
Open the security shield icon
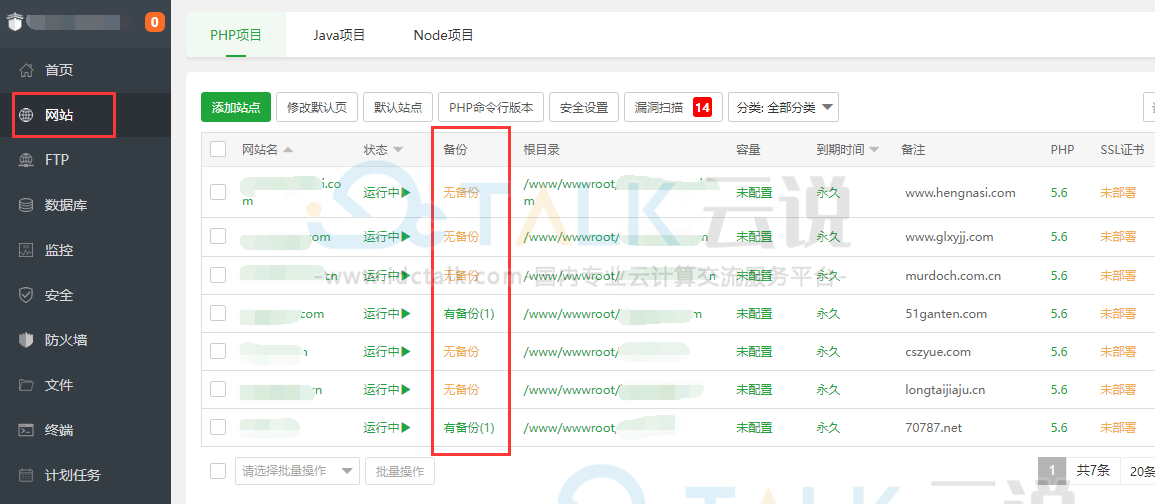27,295
